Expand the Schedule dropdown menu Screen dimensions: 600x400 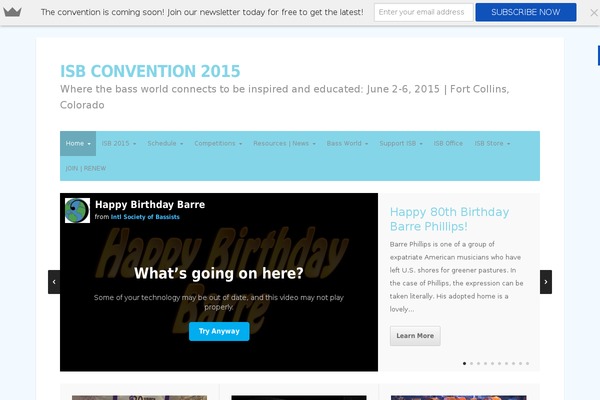[165, 144]
